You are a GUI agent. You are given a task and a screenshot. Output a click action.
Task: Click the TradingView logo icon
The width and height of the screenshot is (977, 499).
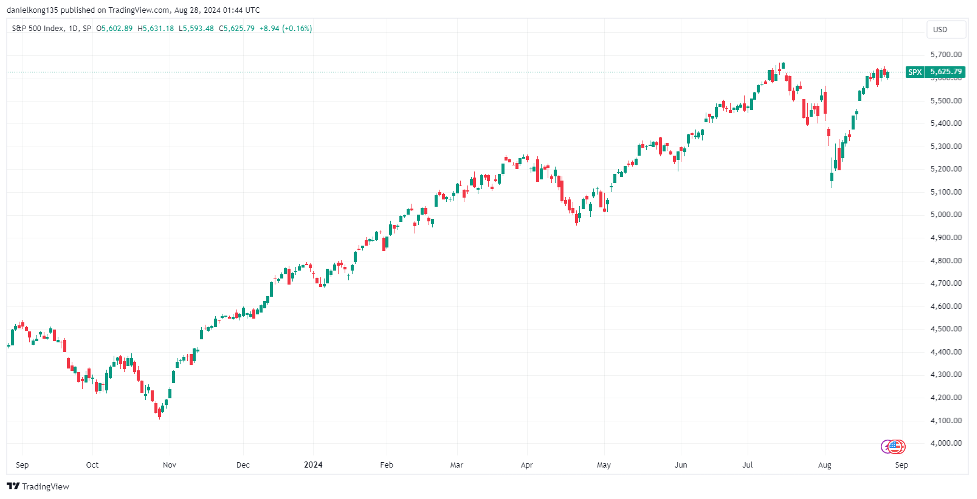click(x=12, y=487)
